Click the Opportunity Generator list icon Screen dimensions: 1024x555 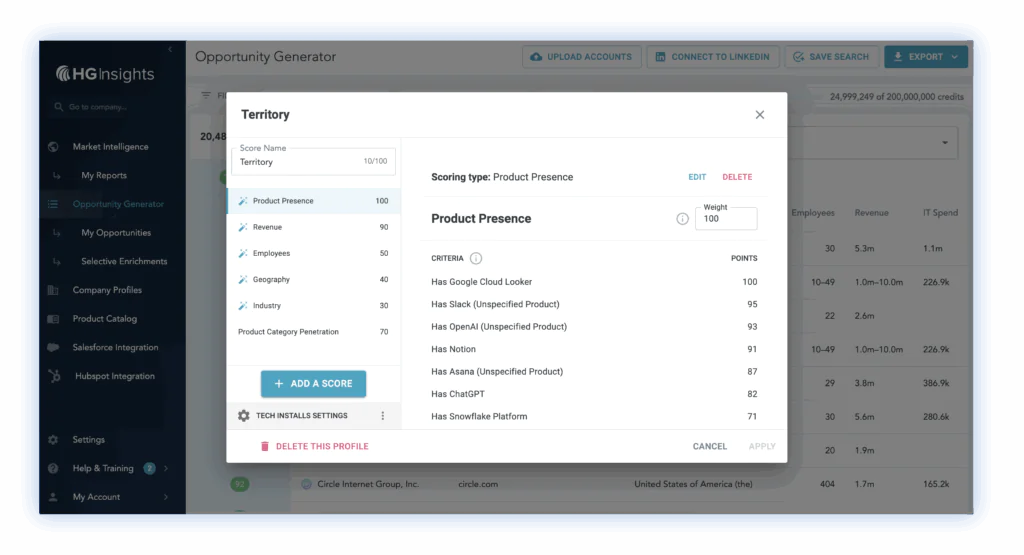coord(54,204)
